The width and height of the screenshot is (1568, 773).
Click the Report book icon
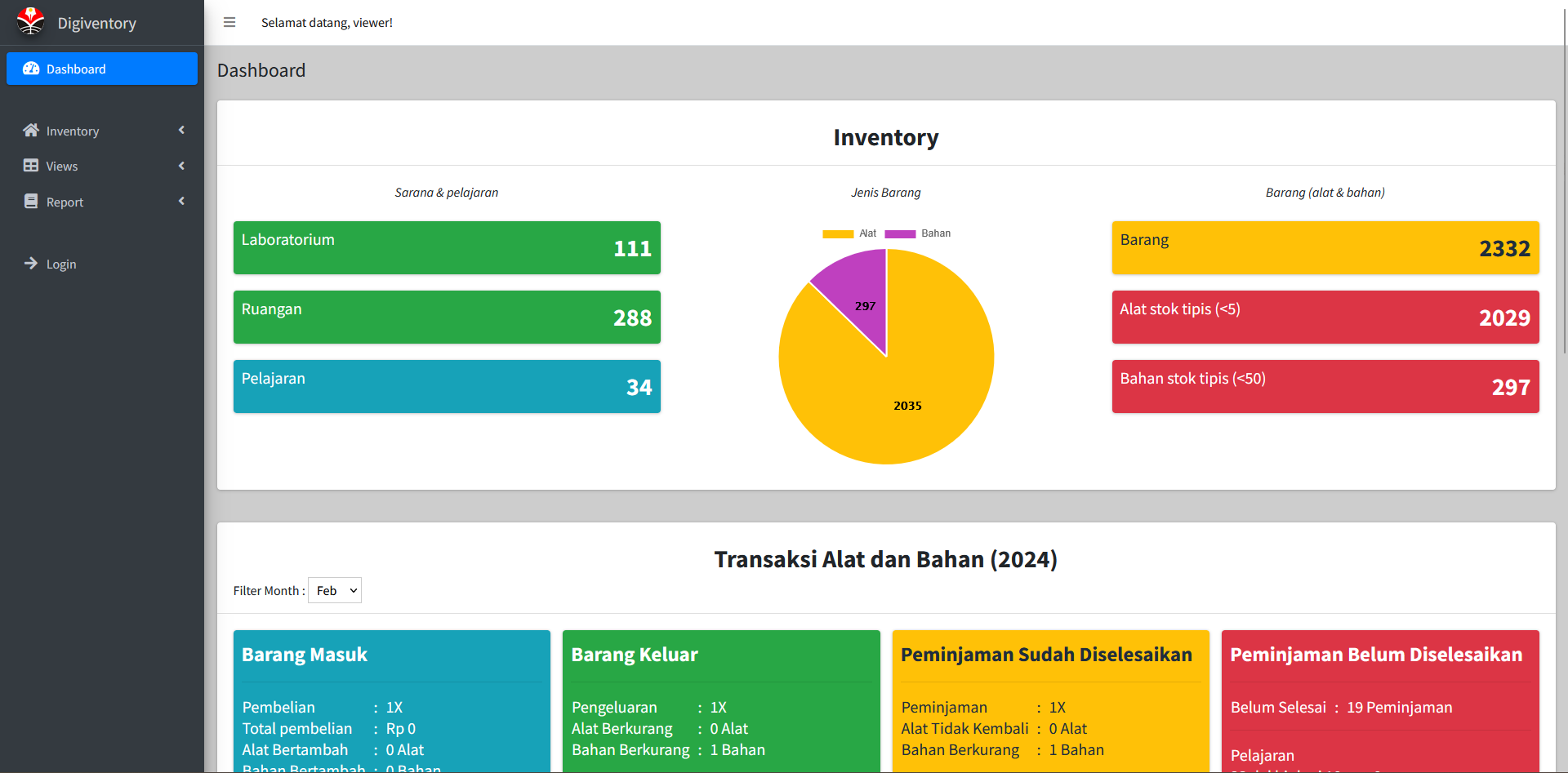pos(31,202)
